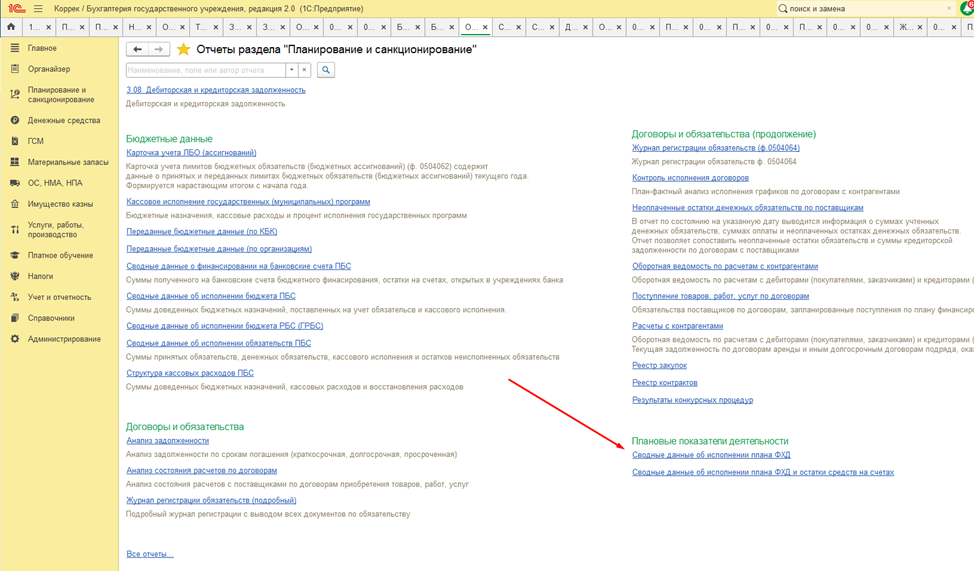This screenshot has width=974, height=571.
Task: Open Органайзер section in sidebar
Action: pos(49,69)
